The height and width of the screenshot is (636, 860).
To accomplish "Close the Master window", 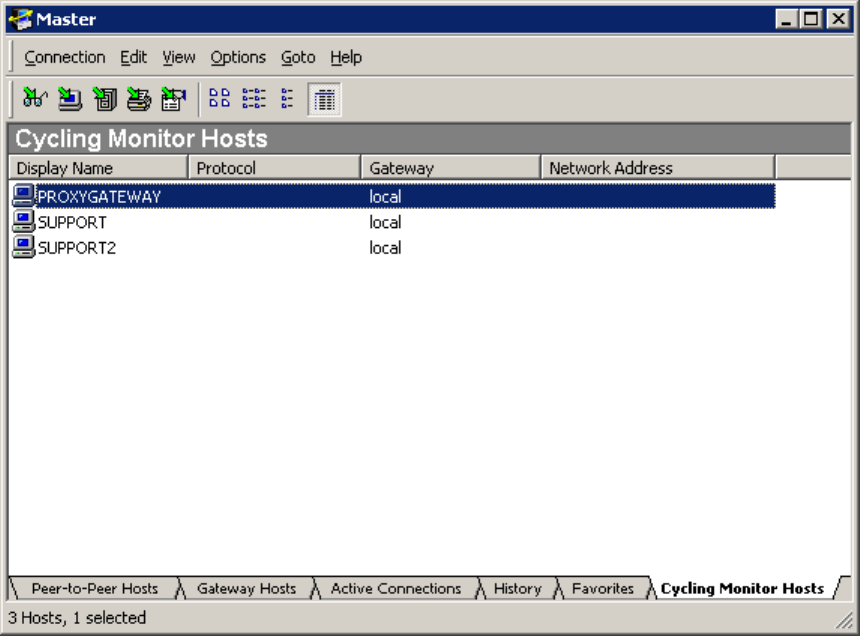I will (838, 20).
